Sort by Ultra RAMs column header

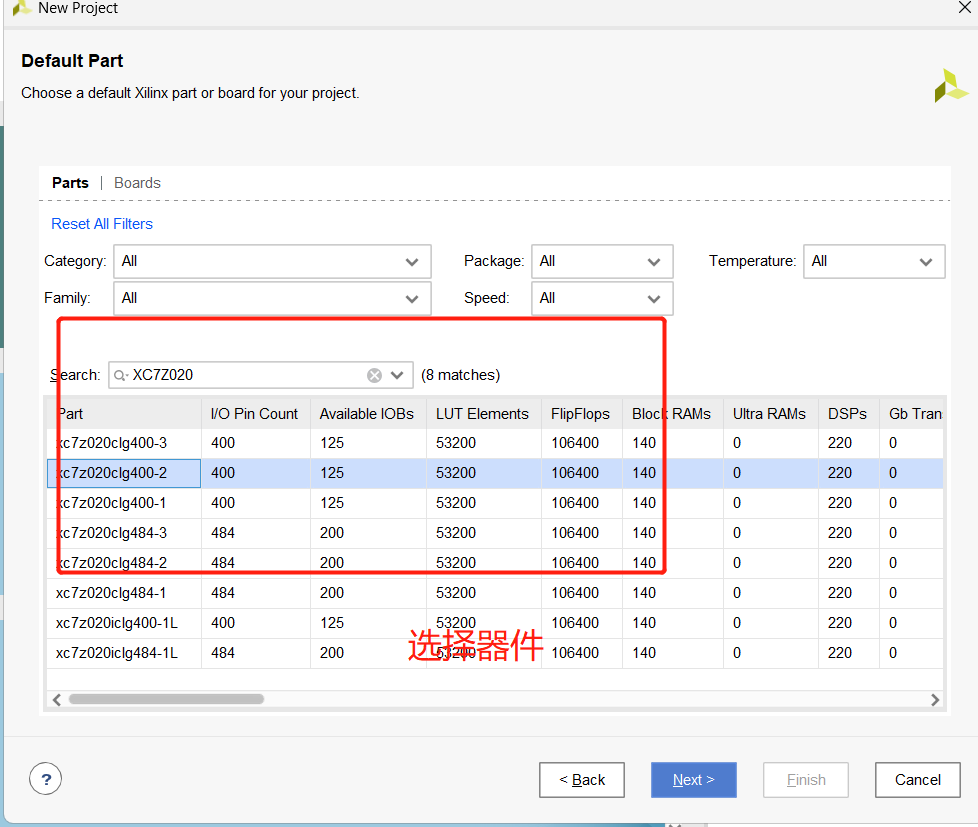click(x=770, y=414)
